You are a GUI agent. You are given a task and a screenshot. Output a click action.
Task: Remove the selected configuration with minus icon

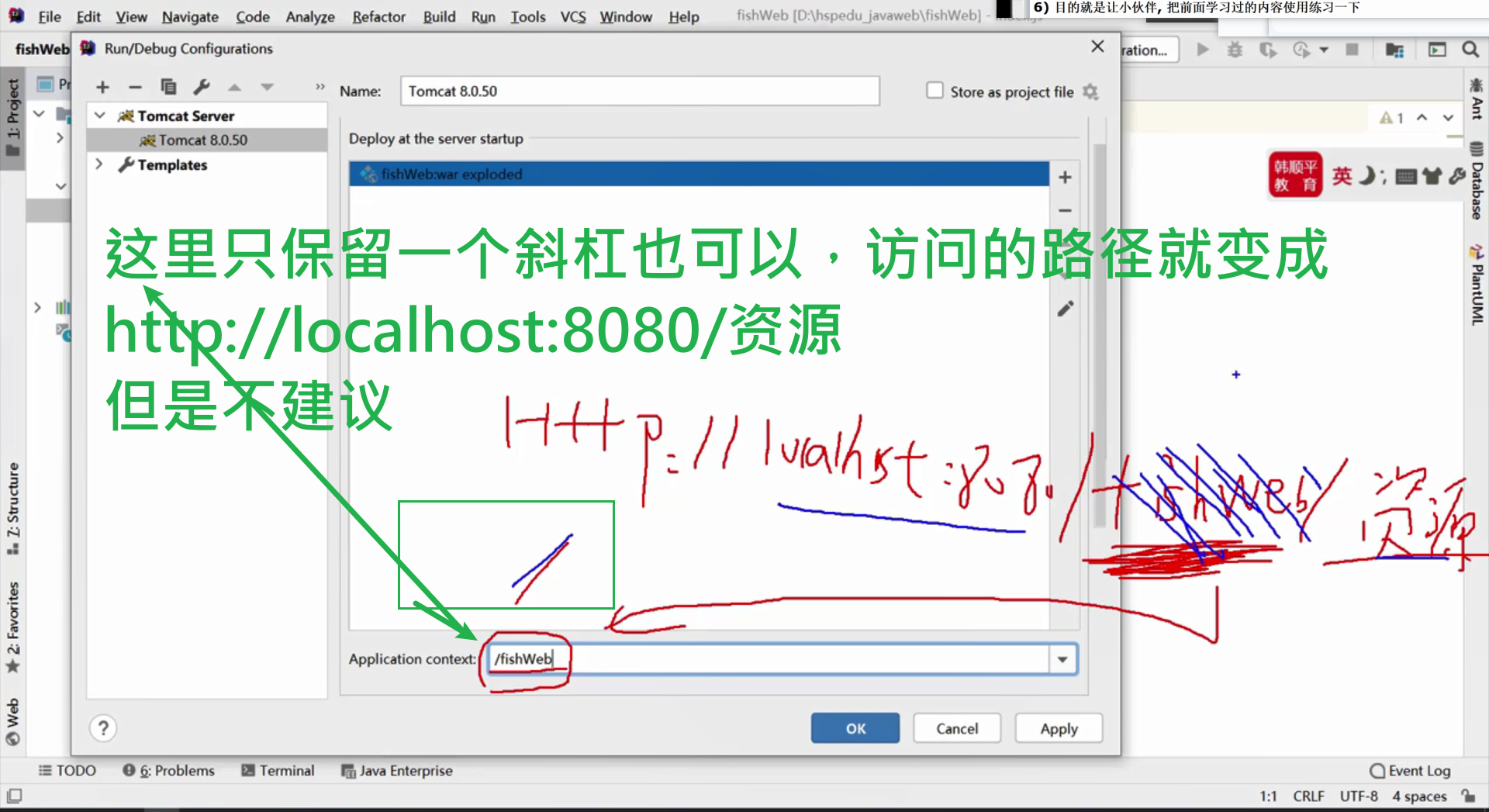pos(135,88)
